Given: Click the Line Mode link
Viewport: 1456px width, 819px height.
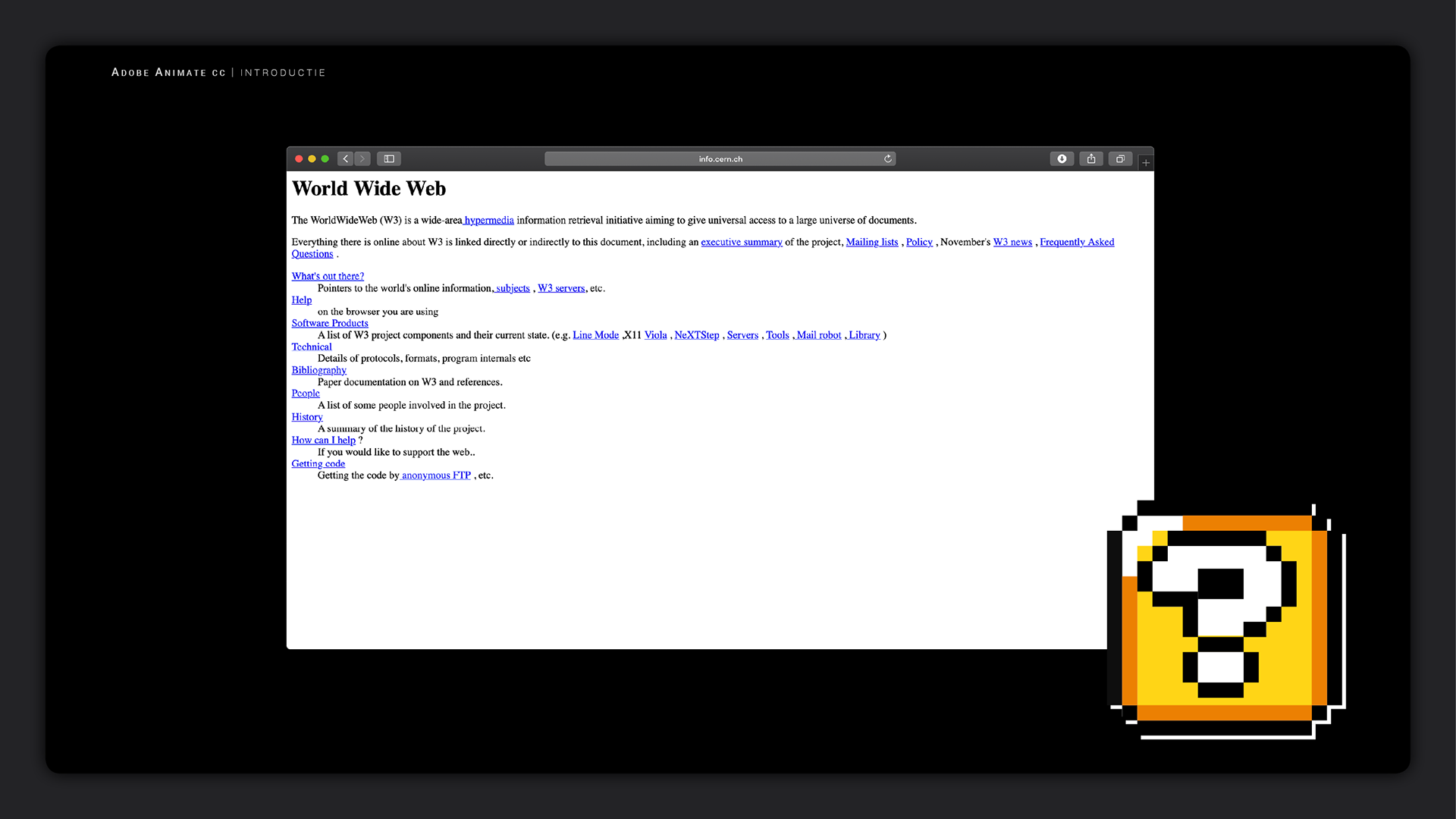Looking at the screenshot, I should 595,335.
